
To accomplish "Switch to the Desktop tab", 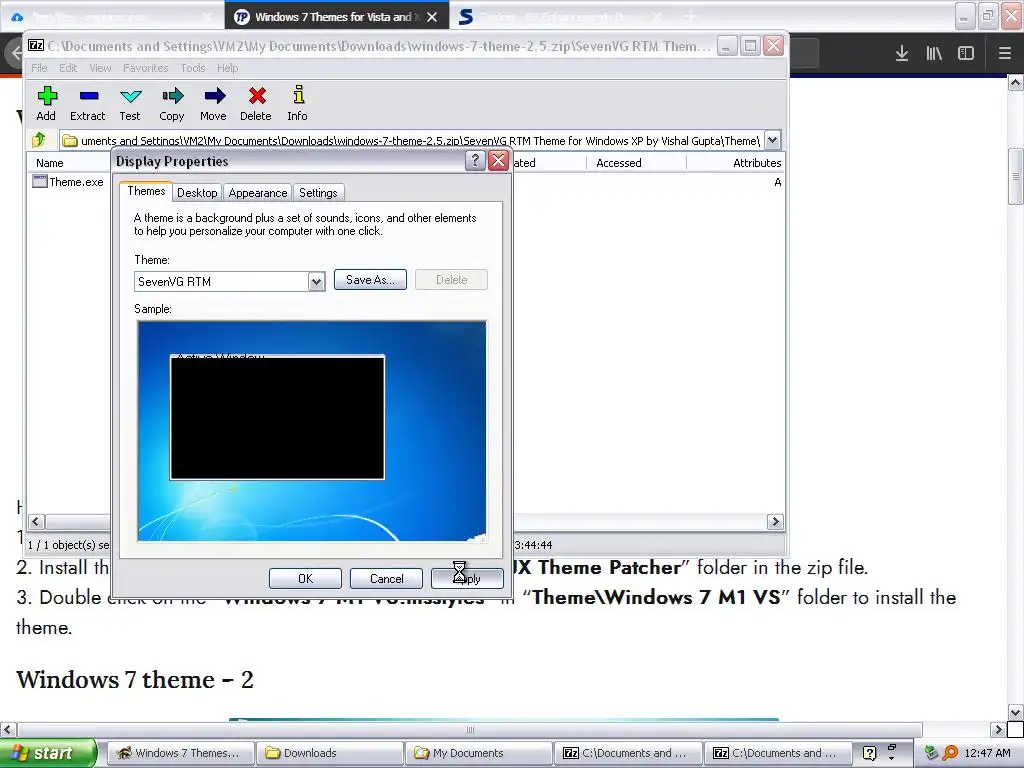I will coord(197,193).
